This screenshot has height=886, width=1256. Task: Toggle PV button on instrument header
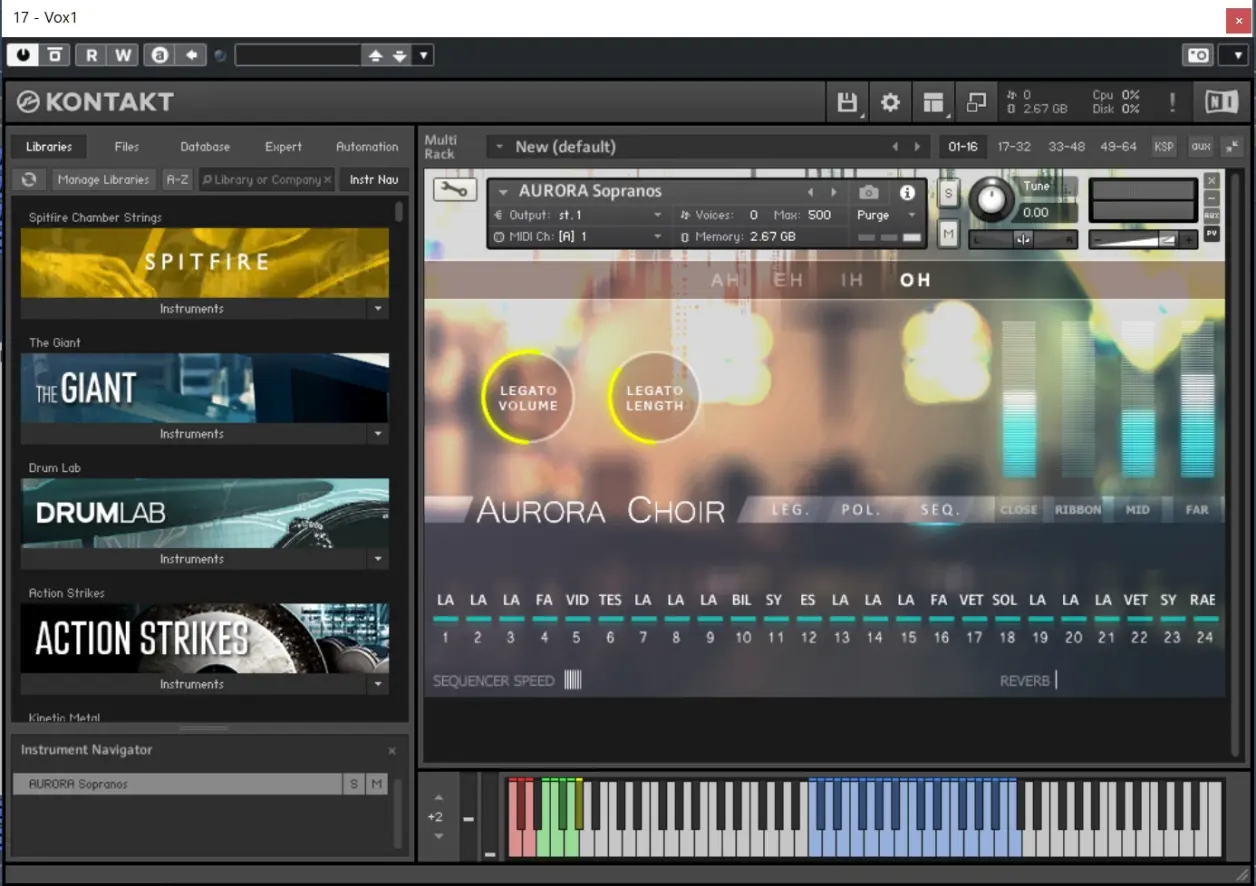[1212, 233]
